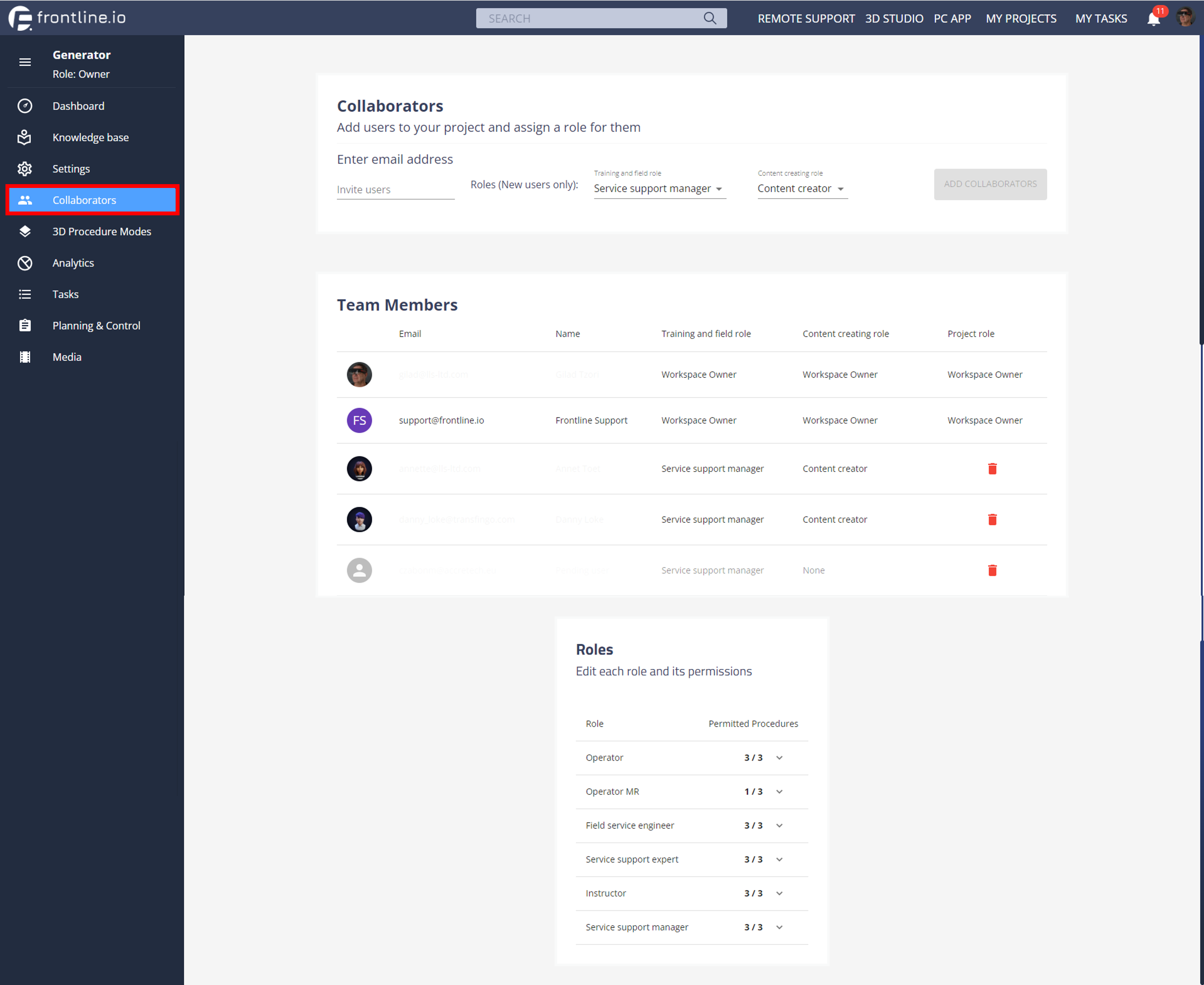Go to REMOTE SUPPORT in top navigation
Image resolution: width=1204 pixels, height=985 pixels.
click(x=806, y=19)
